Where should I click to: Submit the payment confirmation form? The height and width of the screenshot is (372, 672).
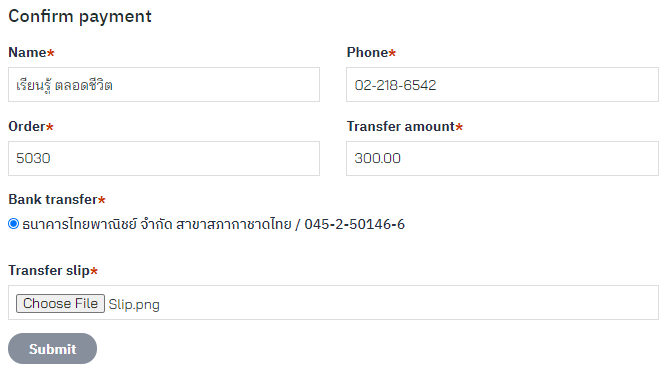[52, 348]
